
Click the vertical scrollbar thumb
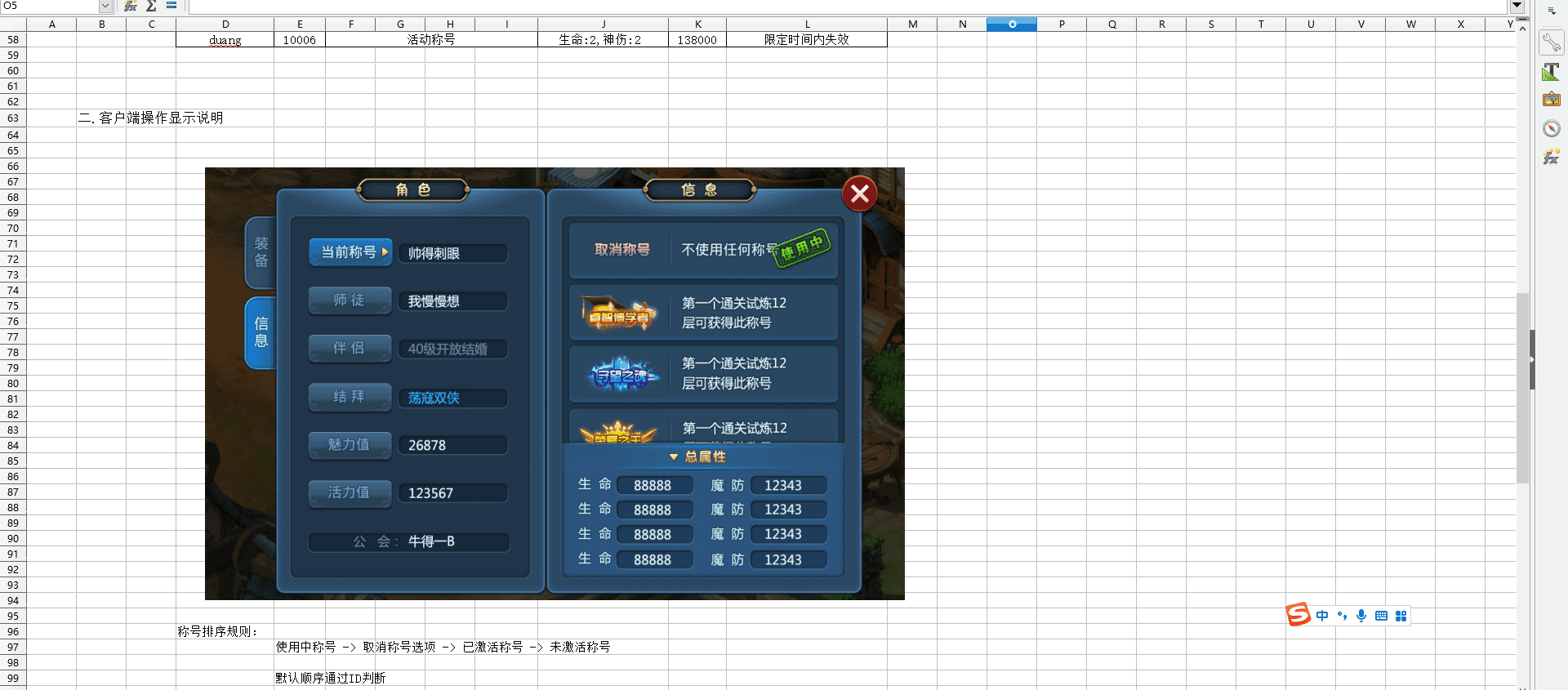[1522, 387]
